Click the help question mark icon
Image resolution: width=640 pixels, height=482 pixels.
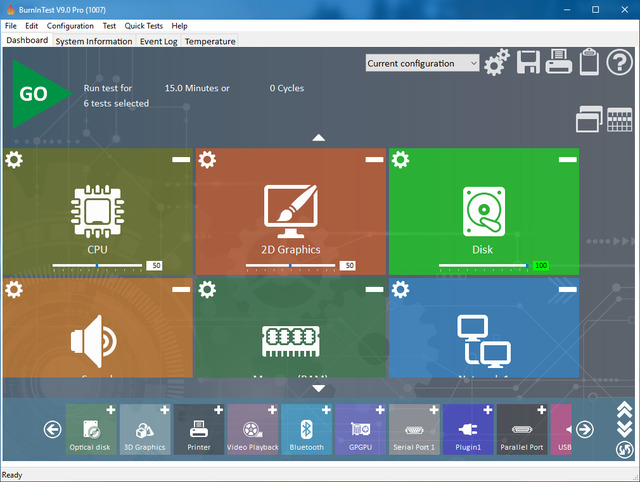621,63
